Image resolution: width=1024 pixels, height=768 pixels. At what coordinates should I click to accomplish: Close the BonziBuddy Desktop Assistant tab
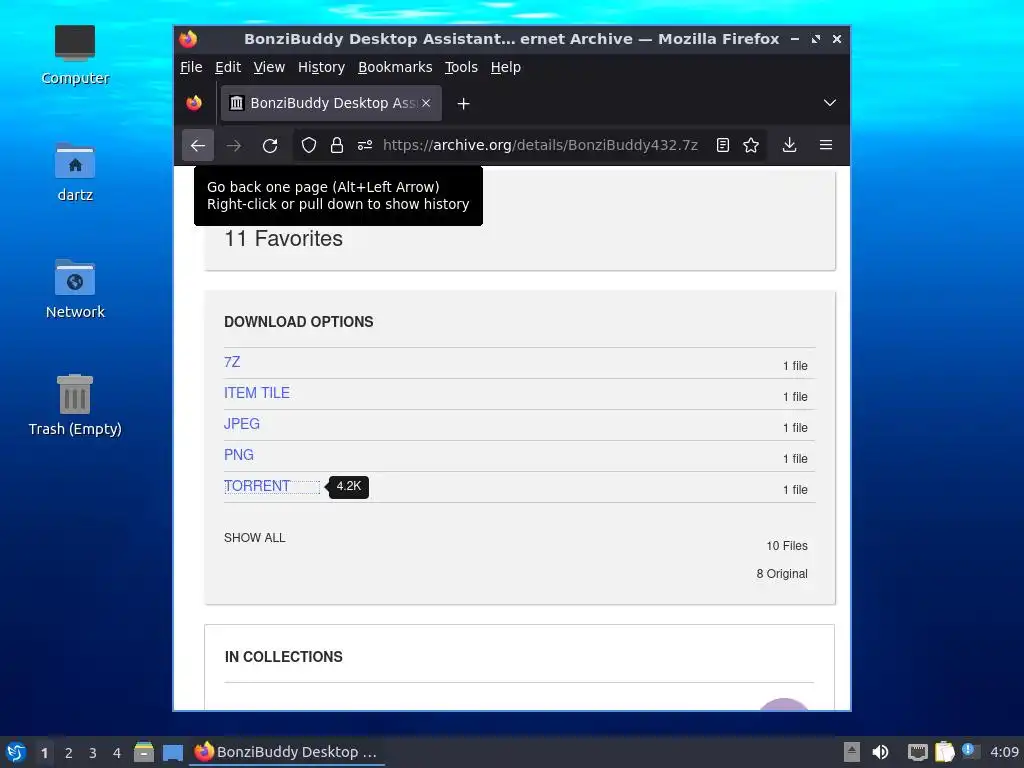pos(426,103)
